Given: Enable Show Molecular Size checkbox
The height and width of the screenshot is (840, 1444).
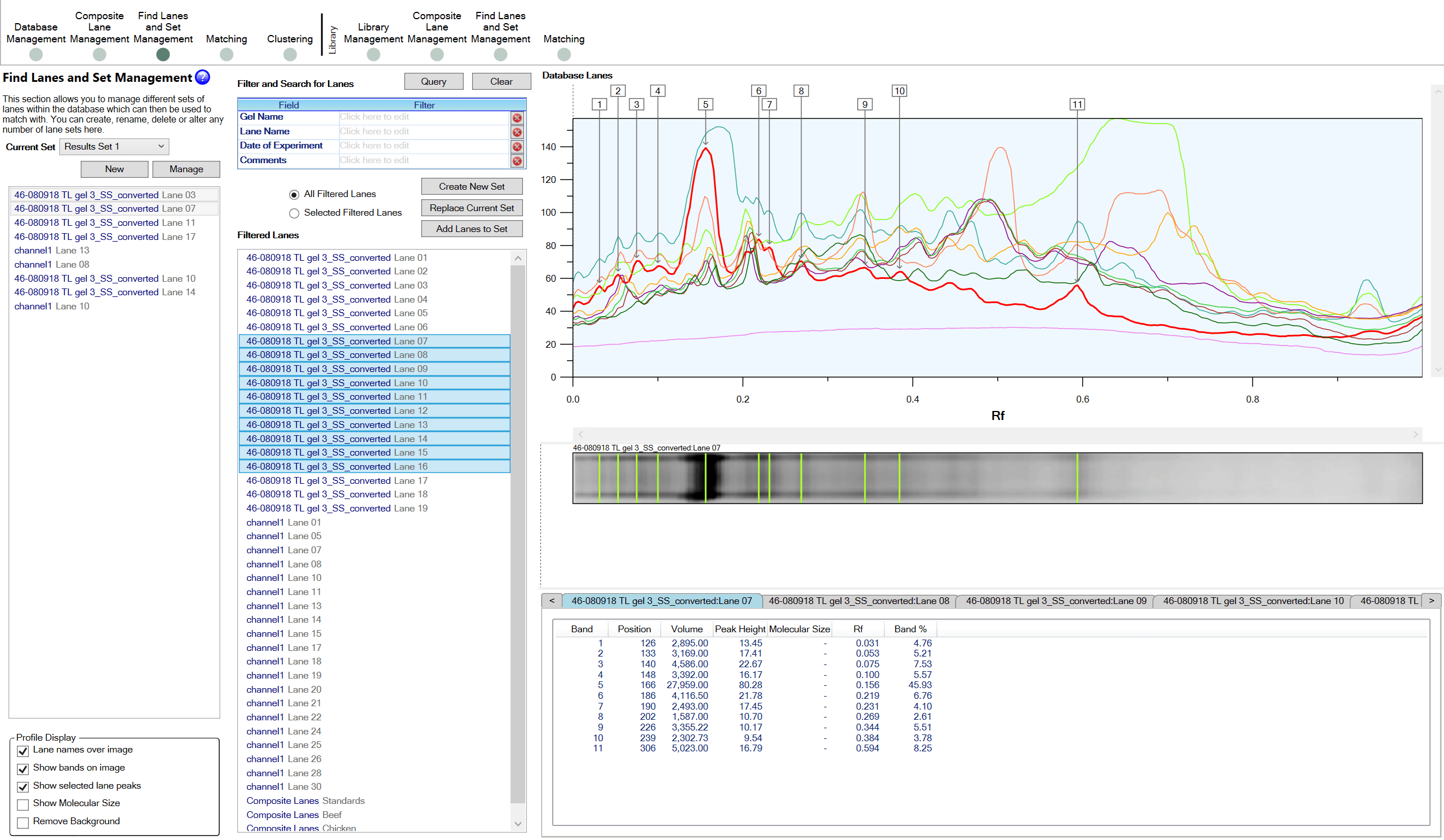Looking at the screenshot, I should click(23, 804).
